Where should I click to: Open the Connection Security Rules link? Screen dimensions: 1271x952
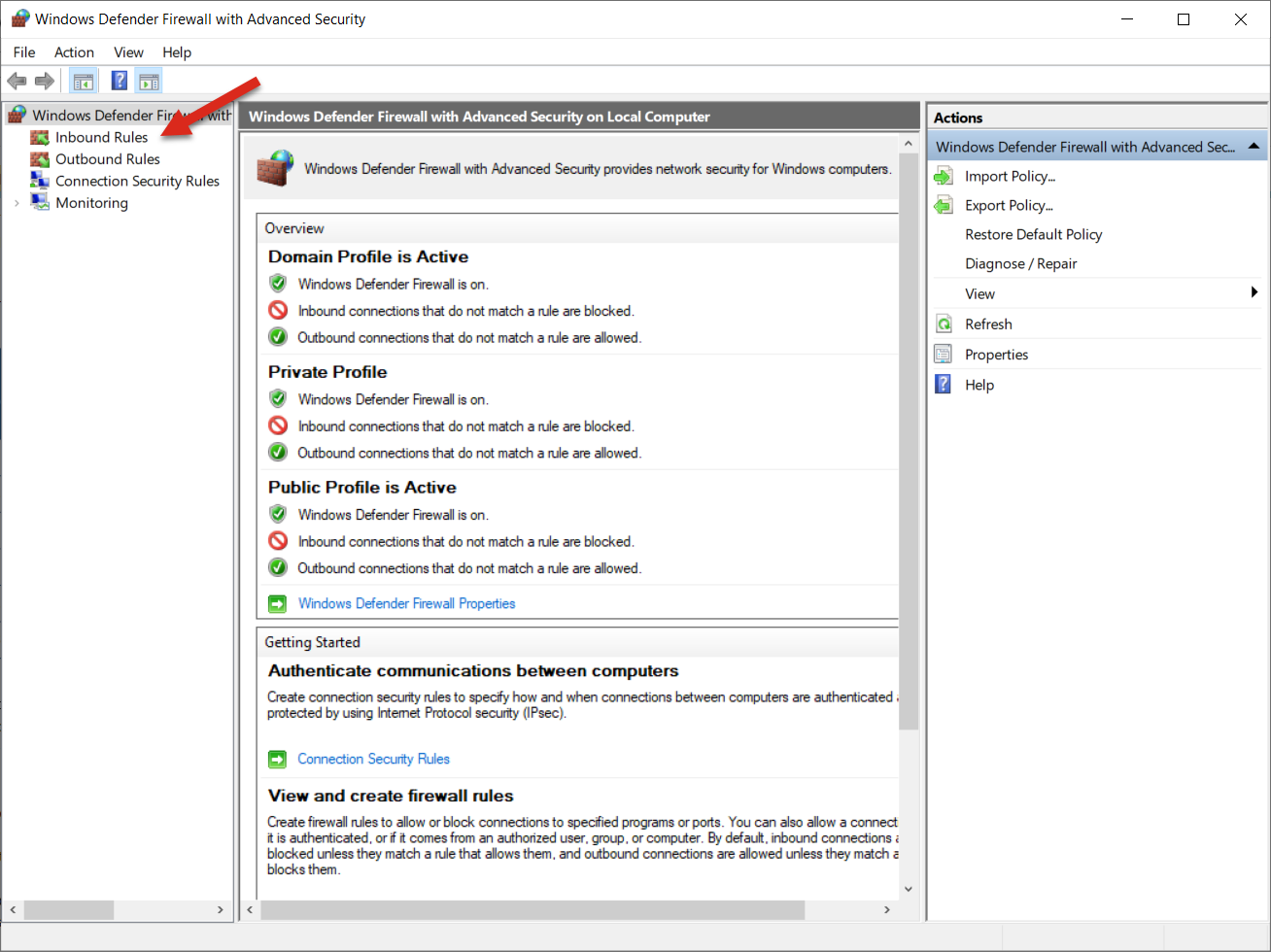(x=374, y=759)
